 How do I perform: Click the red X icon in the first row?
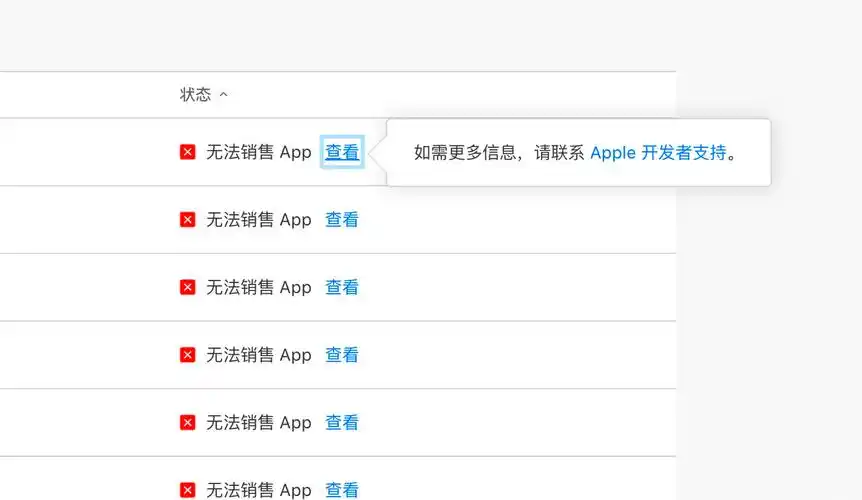coord(187,152)
